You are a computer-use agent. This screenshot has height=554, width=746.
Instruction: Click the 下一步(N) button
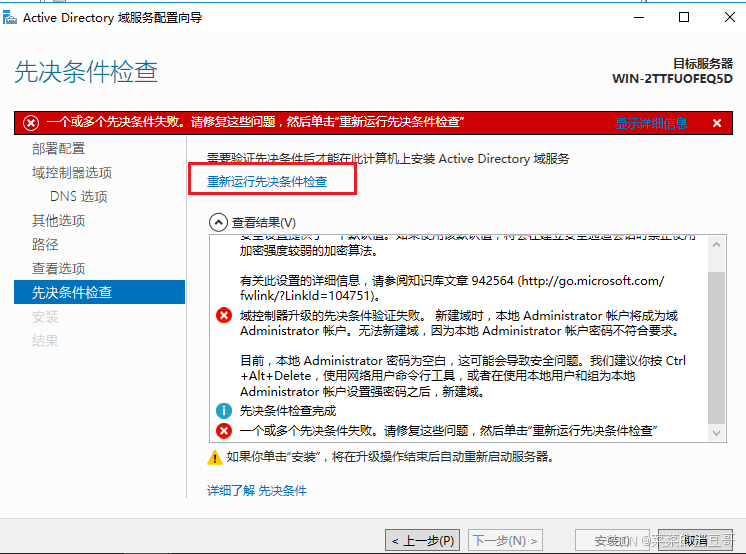coord(505,541)
